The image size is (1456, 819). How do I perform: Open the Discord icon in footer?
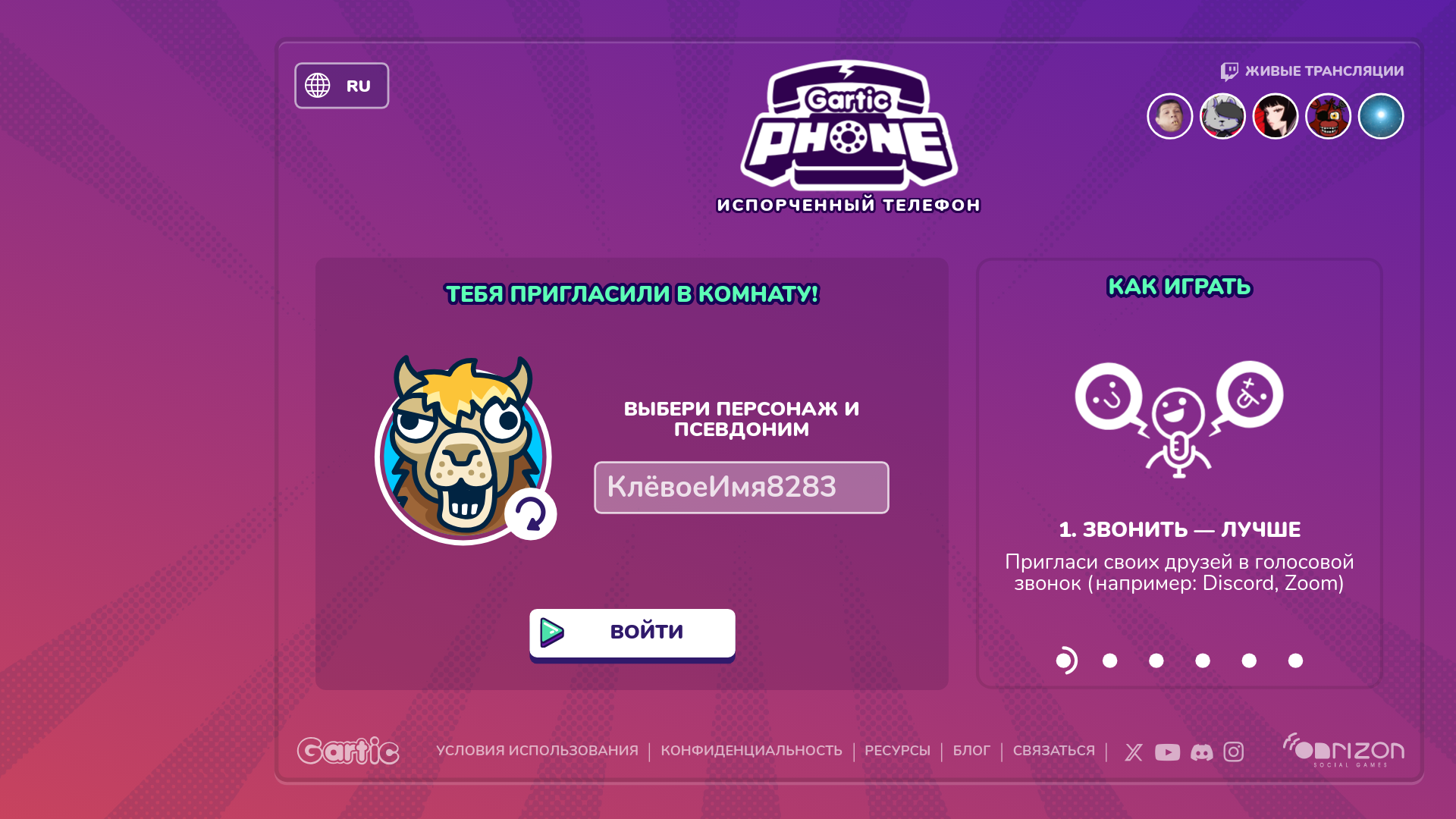coord(1201,752)
